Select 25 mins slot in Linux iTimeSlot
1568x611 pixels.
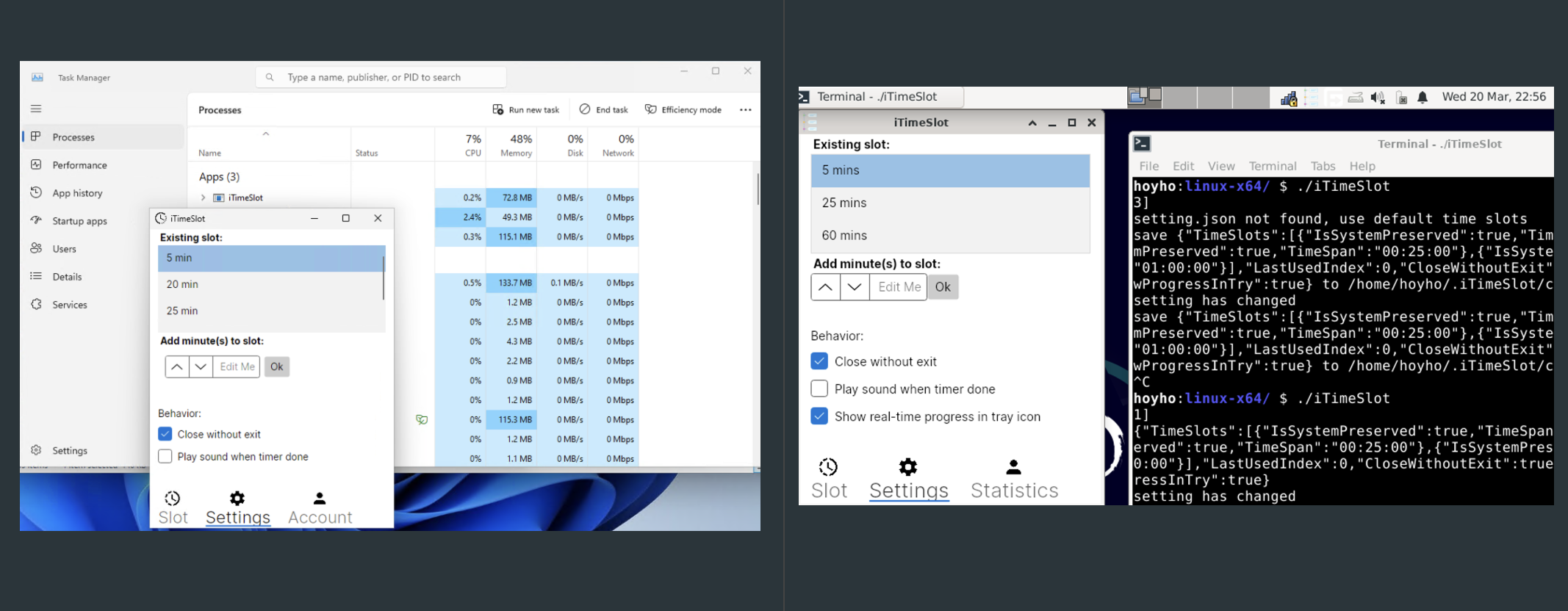[950, 203]
